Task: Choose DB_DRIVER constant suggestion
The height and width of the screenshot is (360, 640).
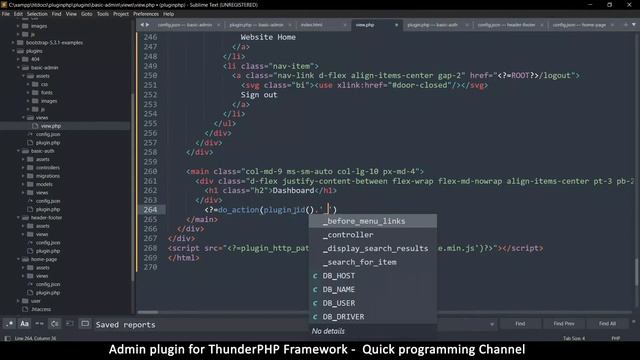Action: 373,317
